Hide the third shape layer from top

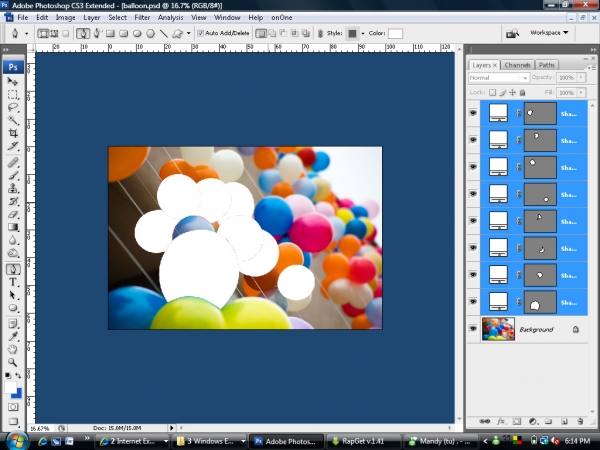[x=473, y=167]
